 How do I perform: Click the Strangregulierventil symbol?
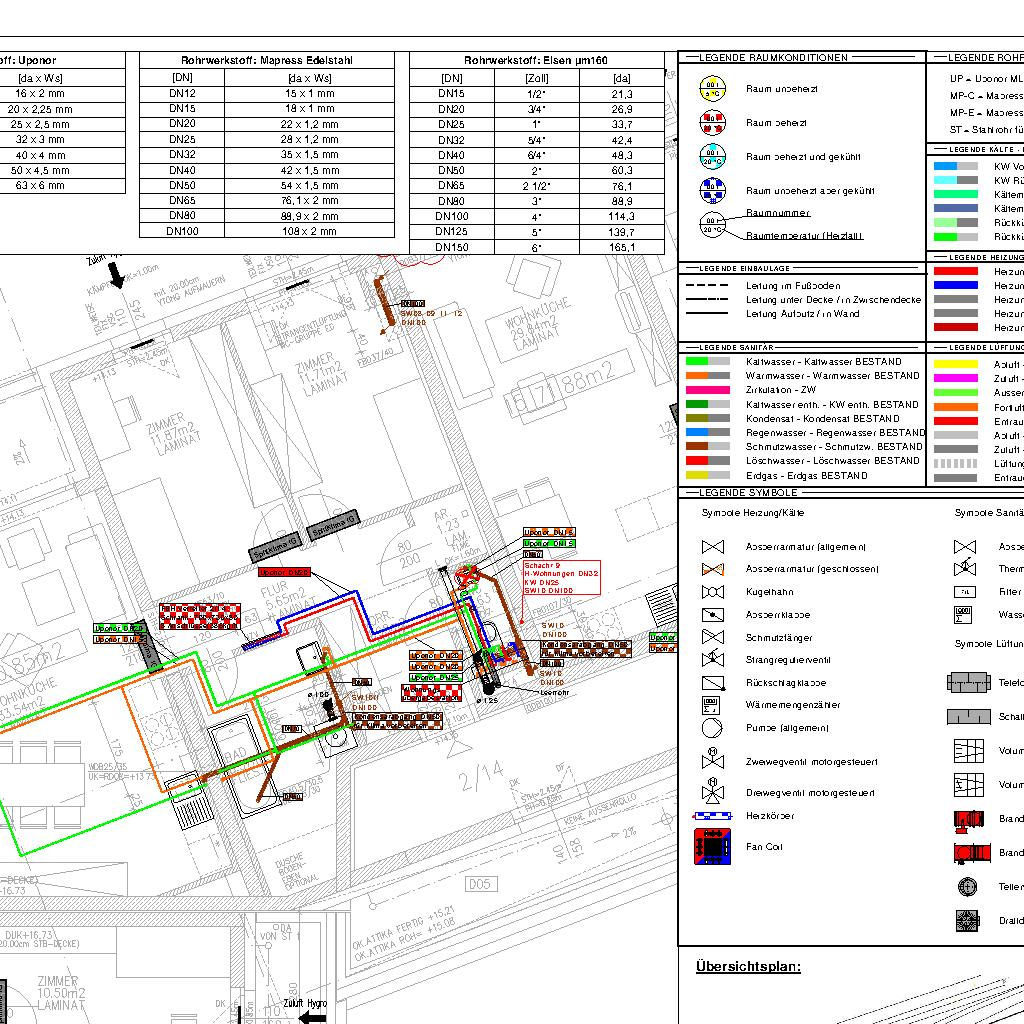point(712,659)
